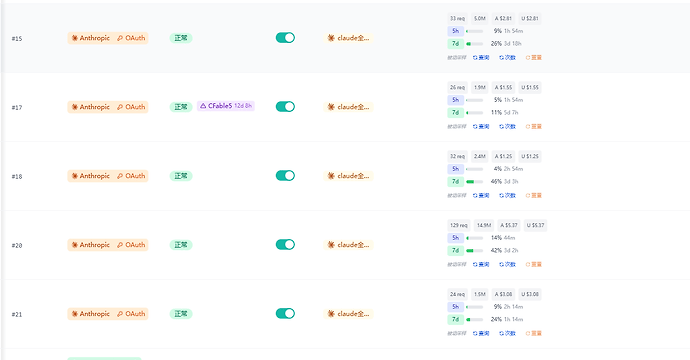The image size is (690, 360).
Task: Click 次数 refresh link for account #18
Action: (x=507, y=195)
